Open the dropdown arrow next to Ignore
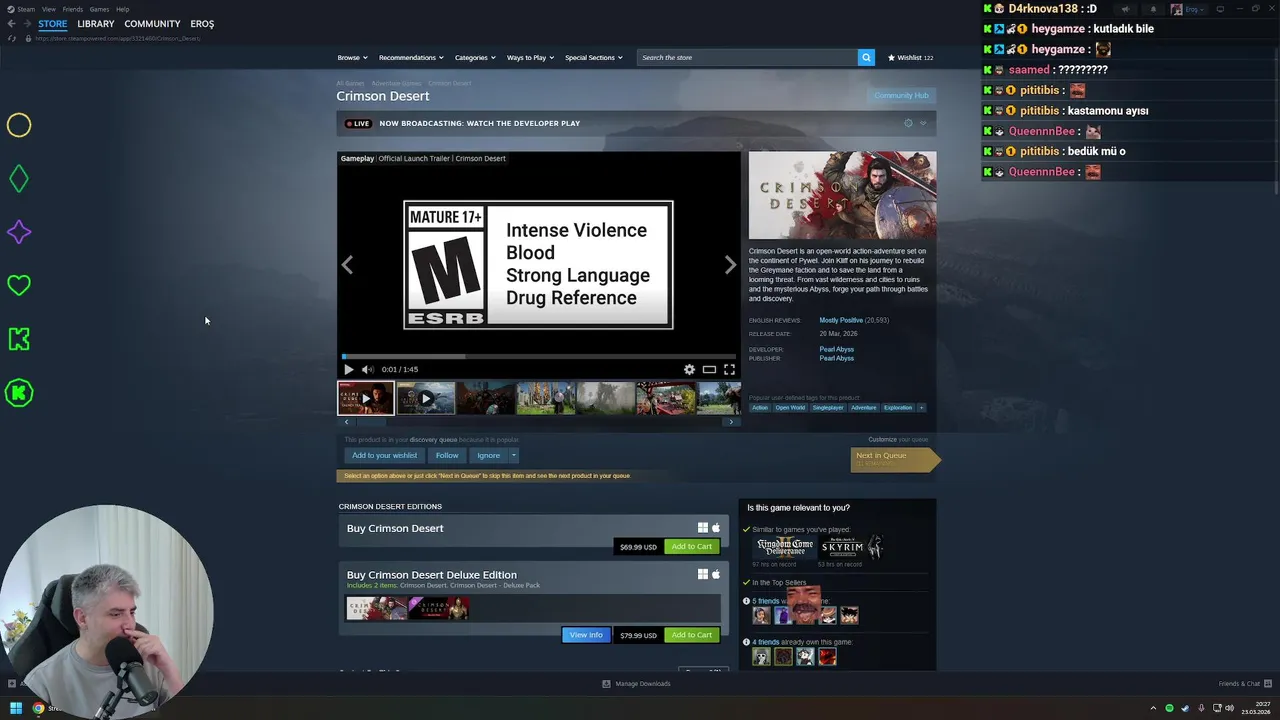This screenshot has width=1280, height=720. (x=514, y=455)
